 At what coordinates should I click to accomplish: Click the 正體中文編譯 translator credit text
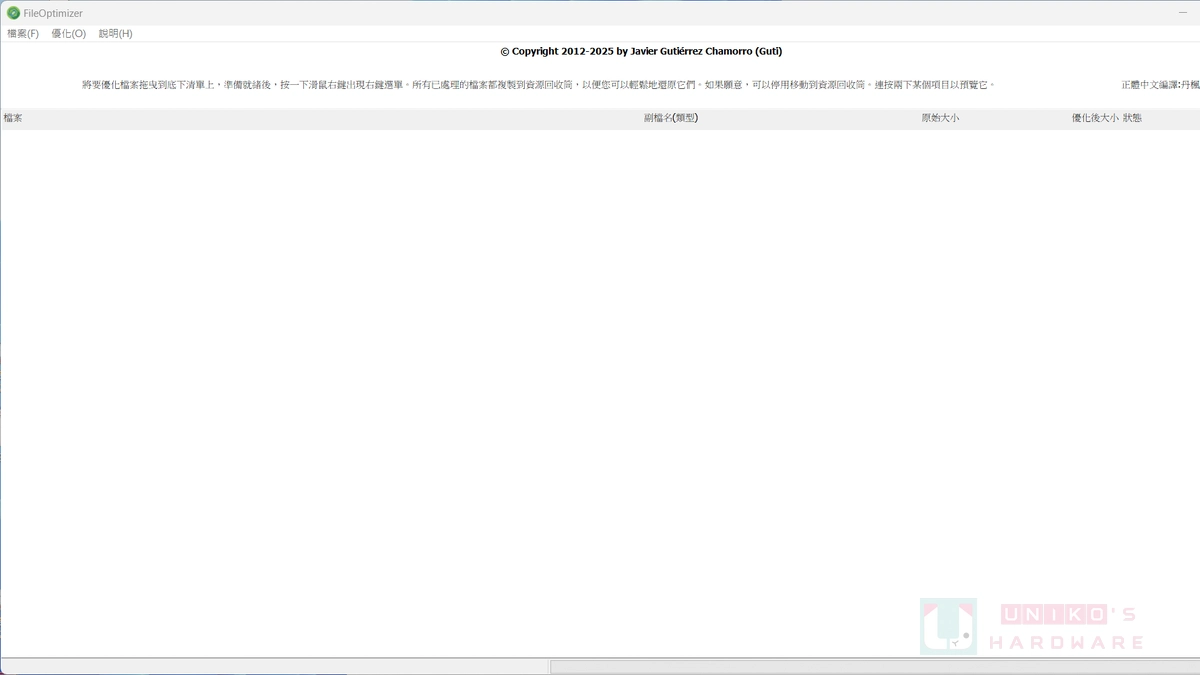[x=1159, y=85]
